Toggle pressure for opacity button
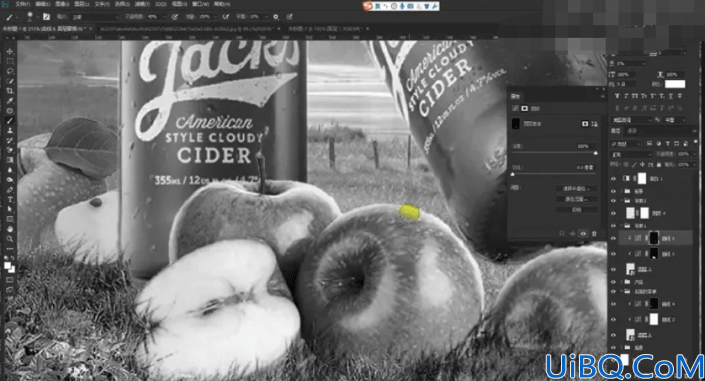This screenshot has width=705, height=381. [x=175, y=17]
